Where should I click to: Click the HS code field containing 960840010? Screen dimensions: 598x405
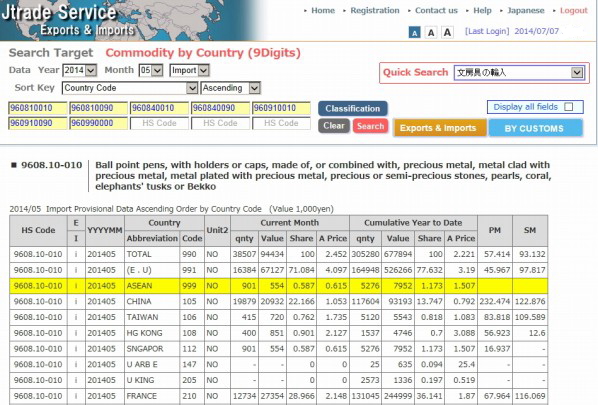point(159,108)
